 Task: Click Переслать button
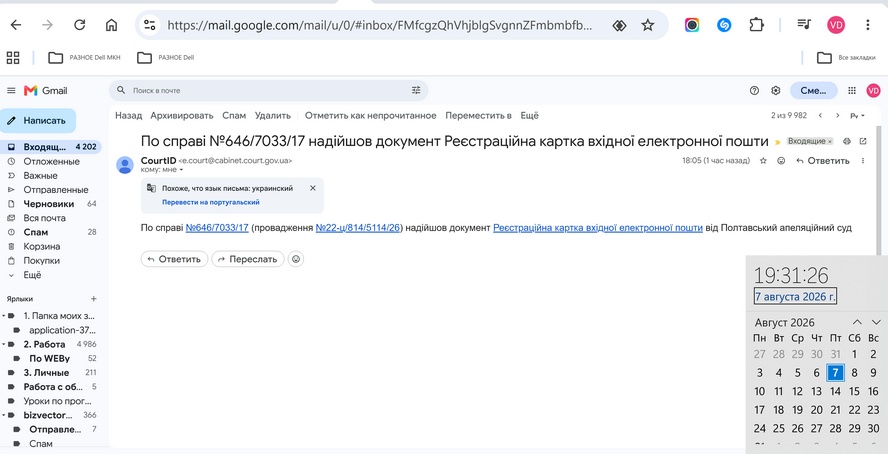[248, 259]
